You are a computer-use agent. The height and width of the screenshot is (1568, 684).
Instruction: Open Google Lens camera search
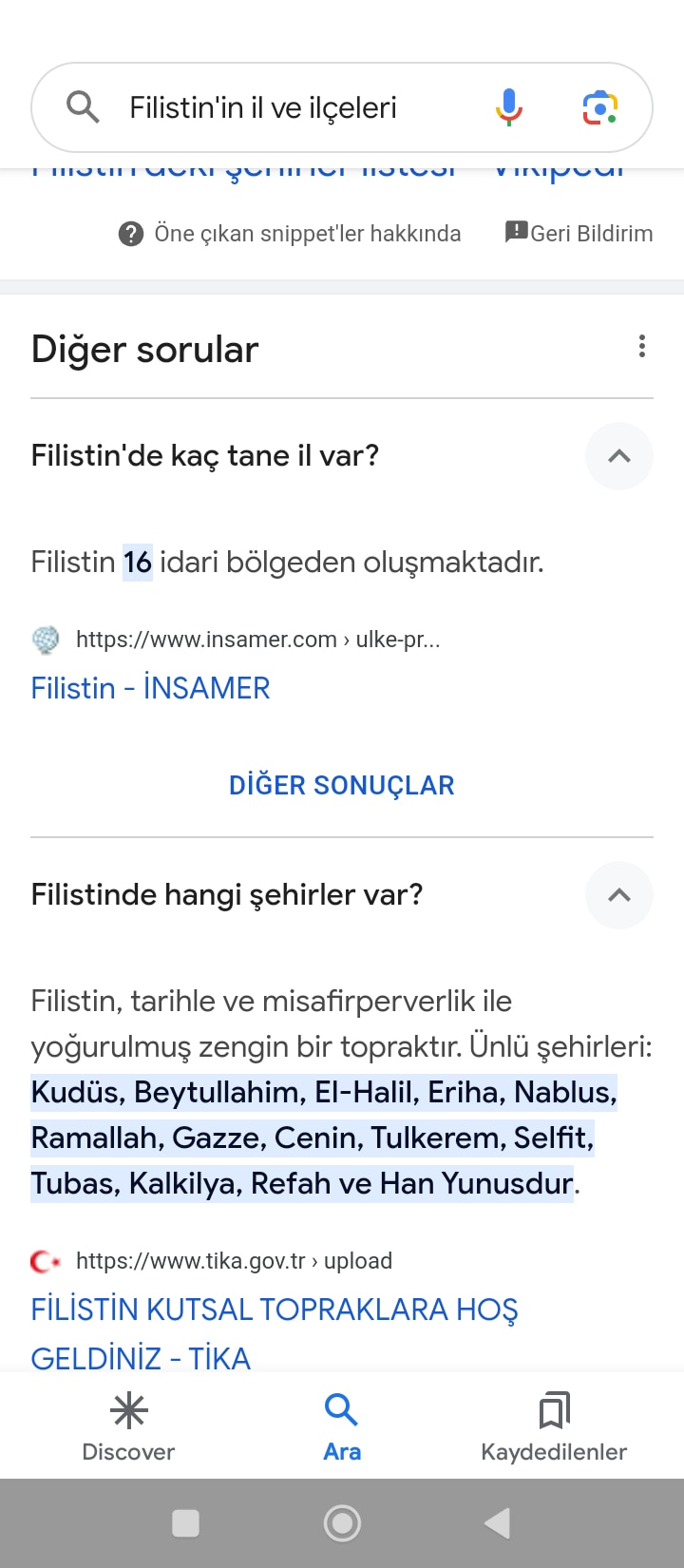tap(600, 107)
